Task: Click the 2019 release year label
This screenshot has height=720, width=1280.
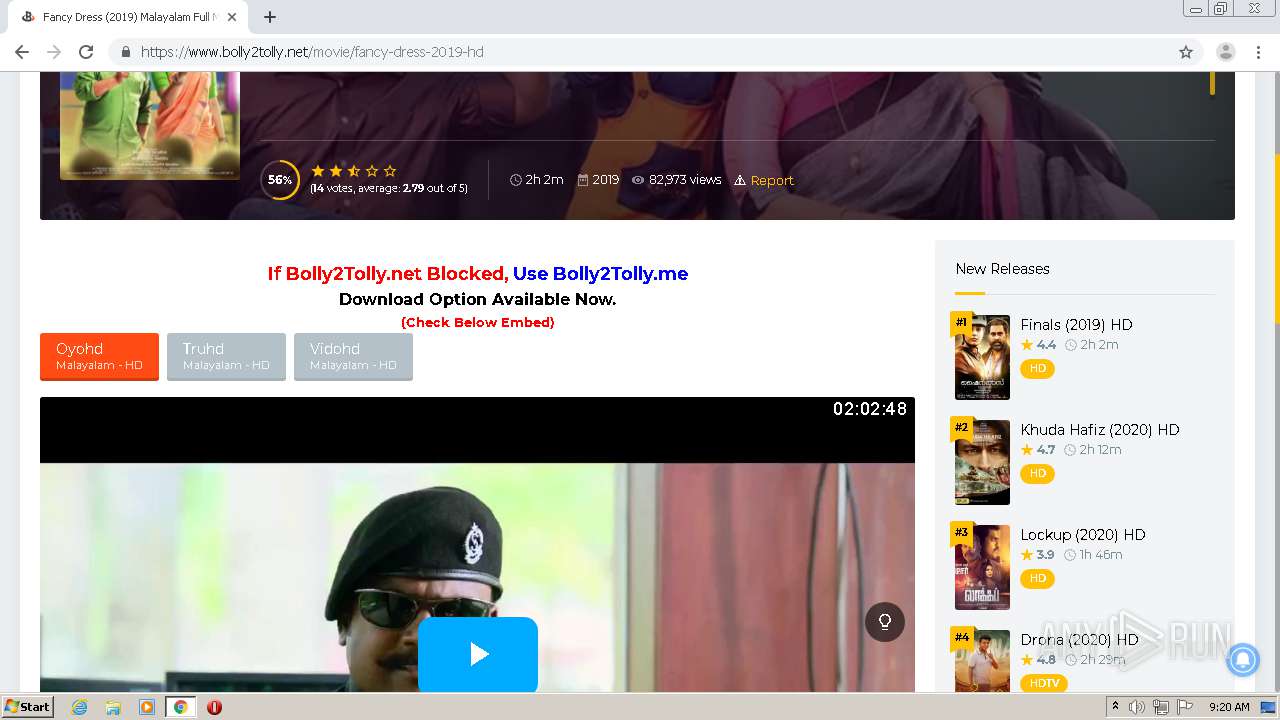Action: pos(605,180)
